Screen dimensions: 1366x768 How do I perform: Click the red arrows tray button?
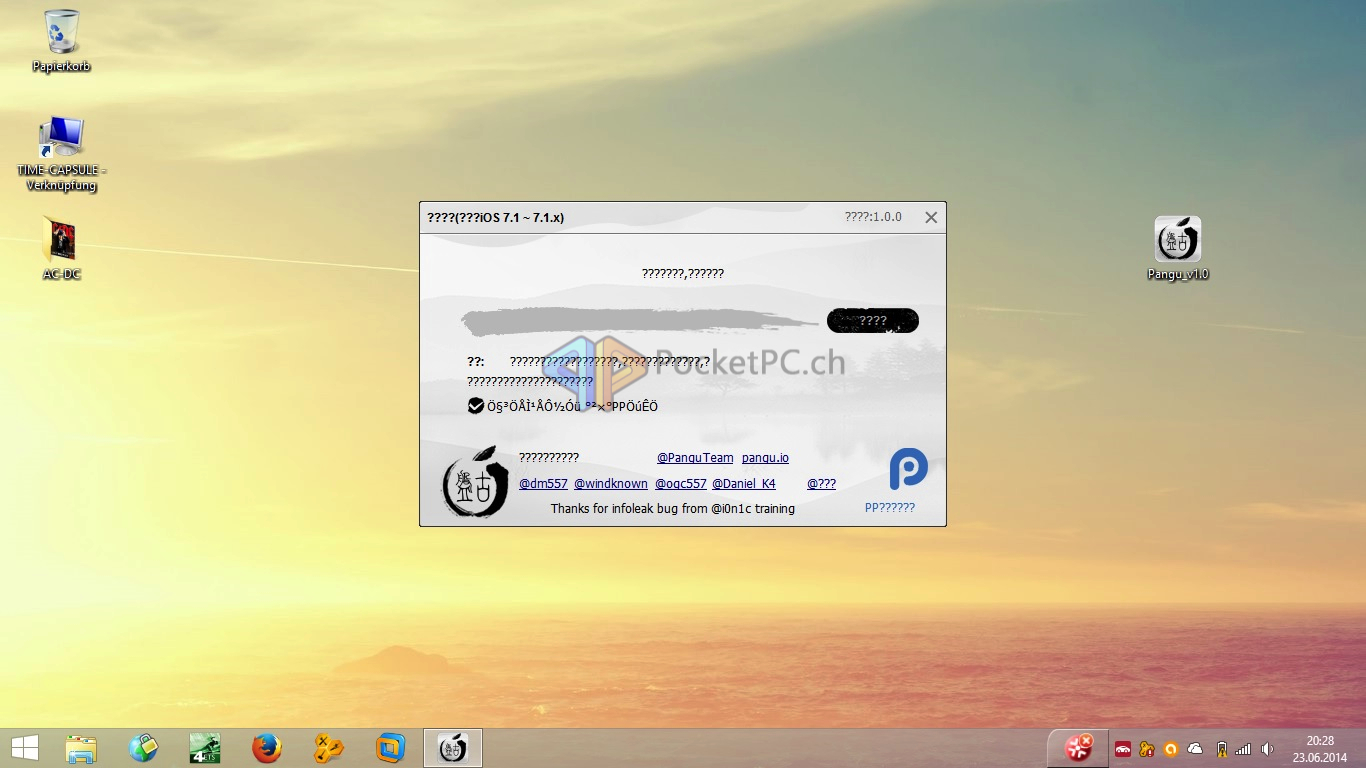point(1078,748)
